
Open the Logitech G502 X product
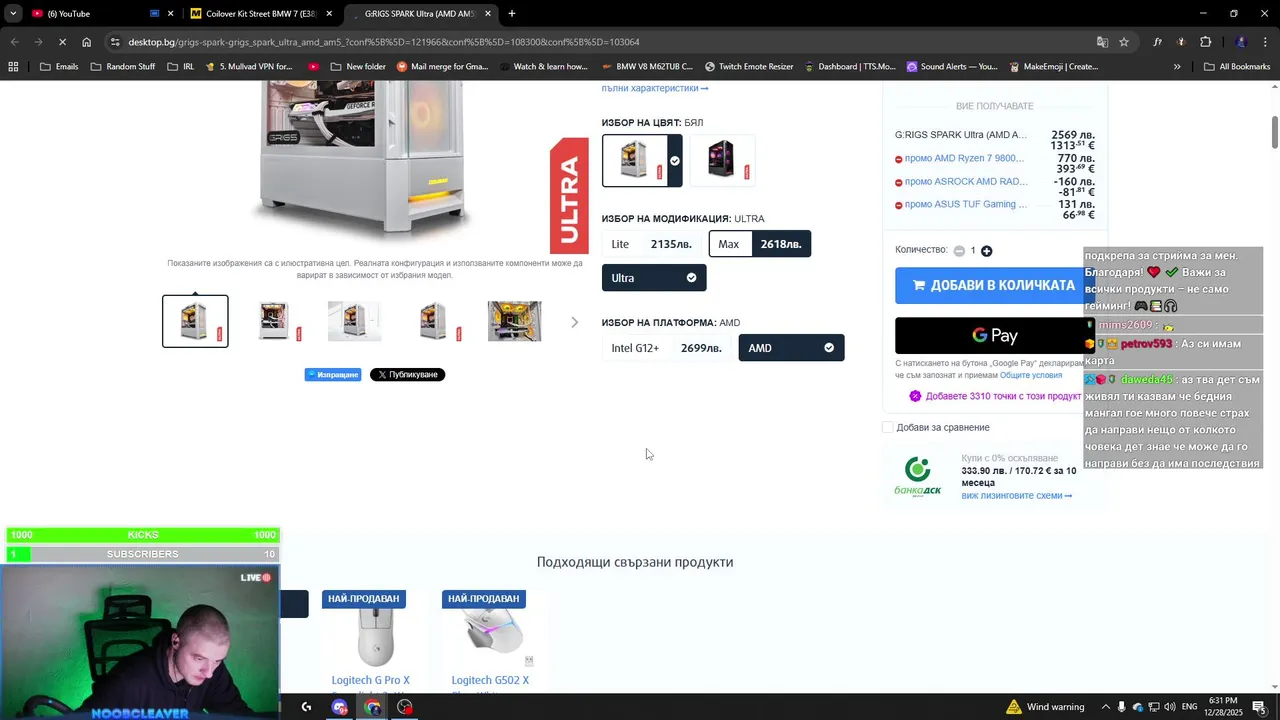pyautogui.click(x=490, y=681)
